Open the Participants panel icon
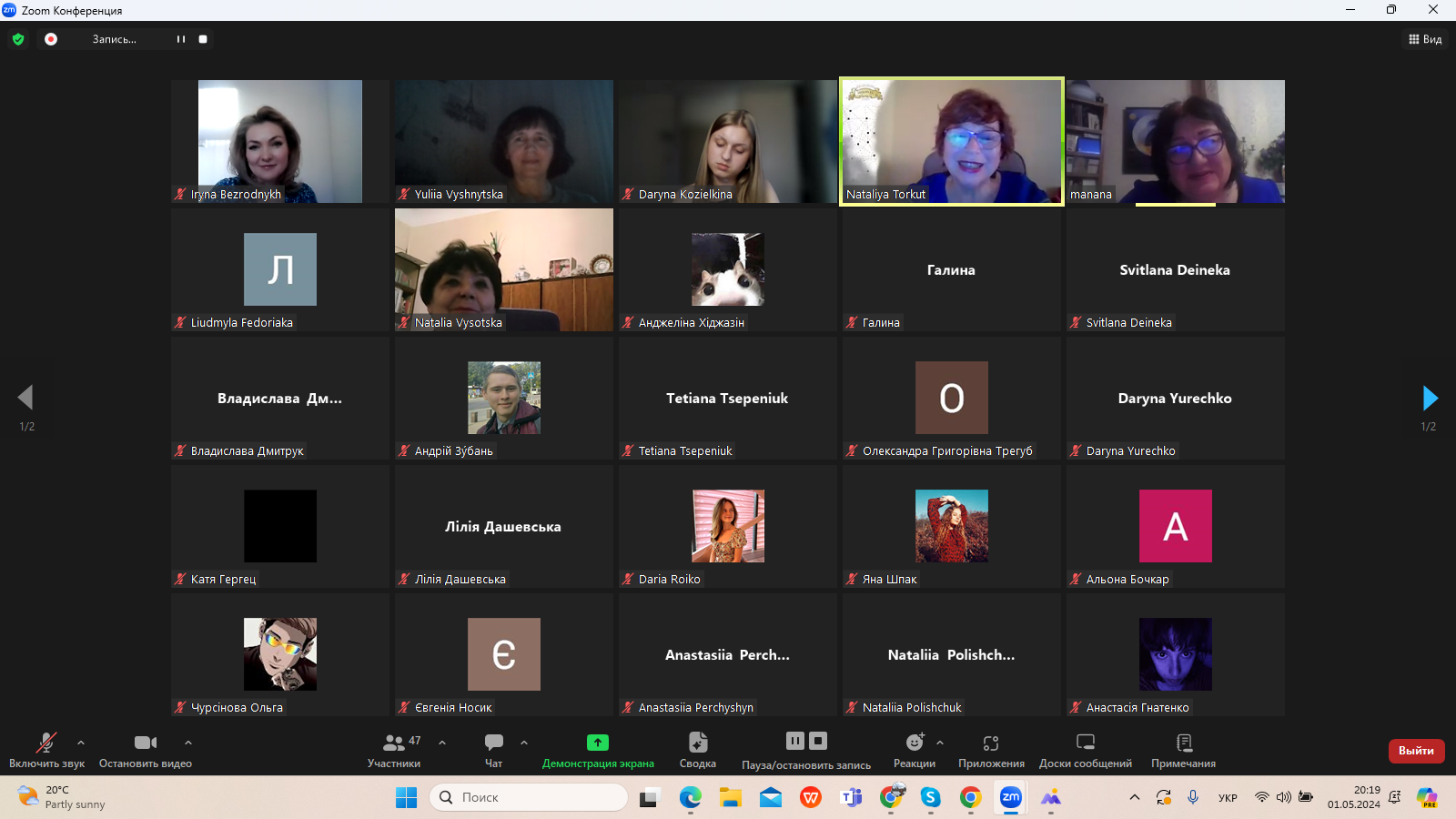The image size is (1456, 819). click(394, 743)
